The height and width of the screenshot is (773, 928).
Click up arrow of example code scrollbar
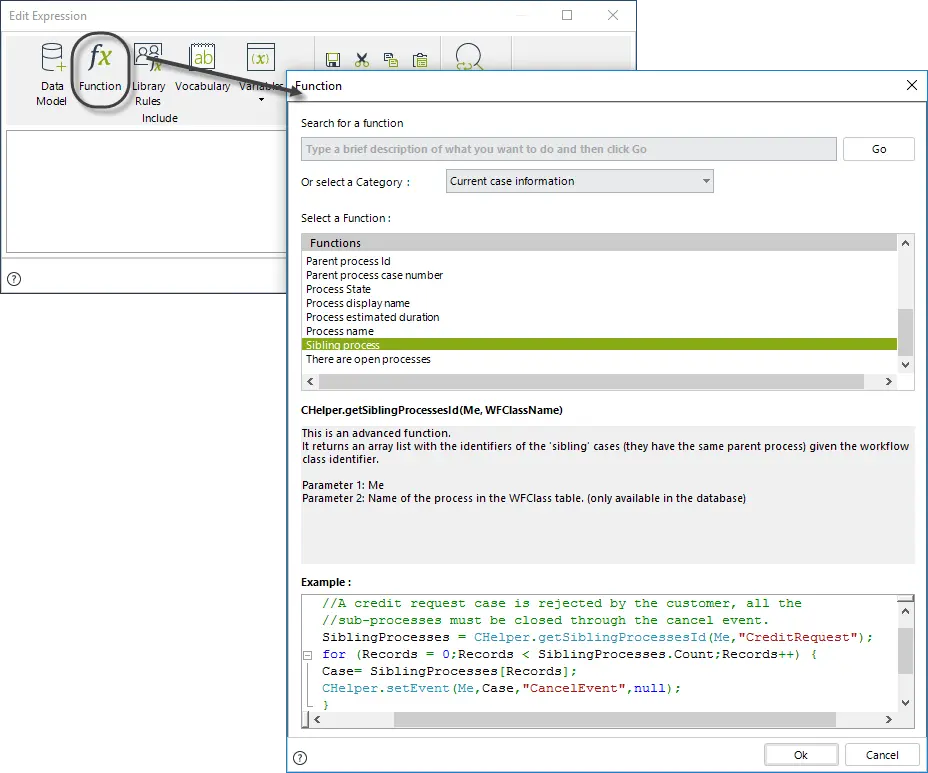(x=905, y=611)
